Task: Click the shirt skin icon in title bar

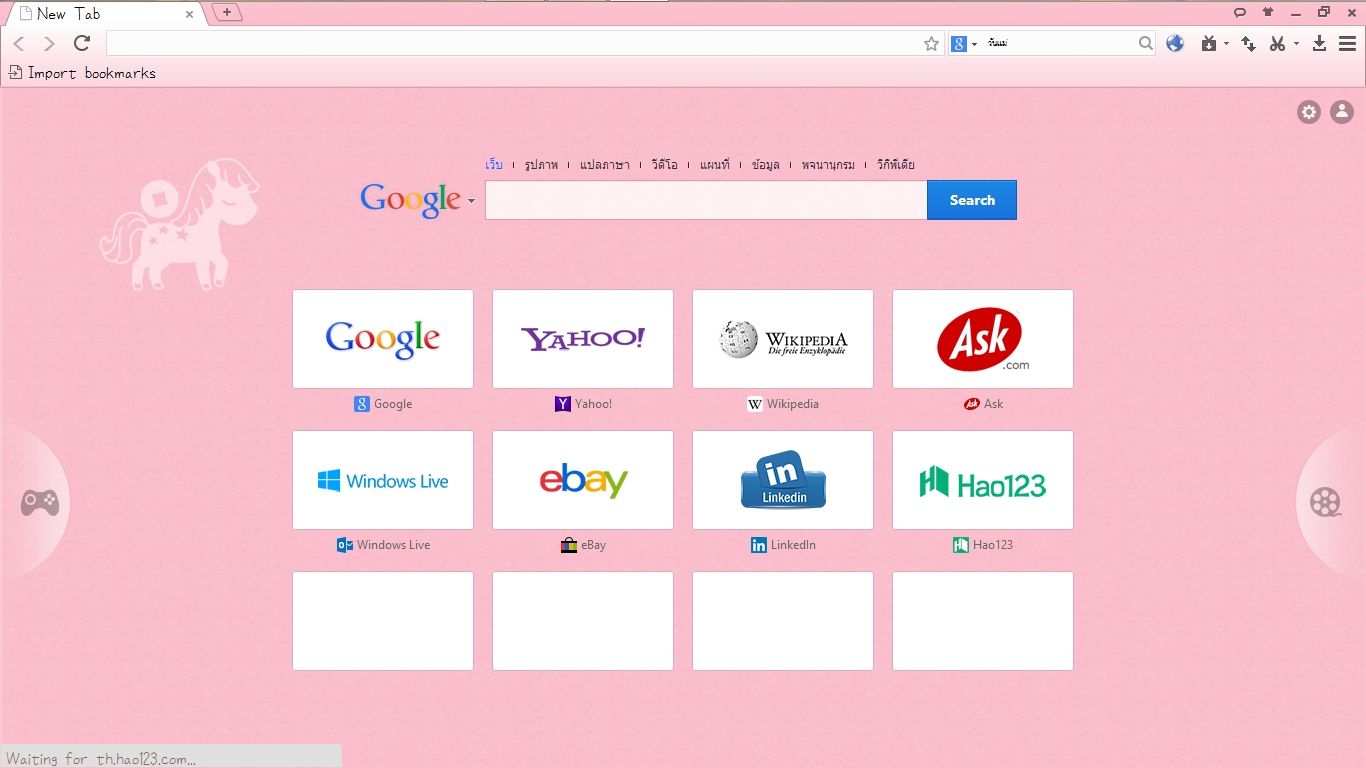Action: [x=1268, y=12]
